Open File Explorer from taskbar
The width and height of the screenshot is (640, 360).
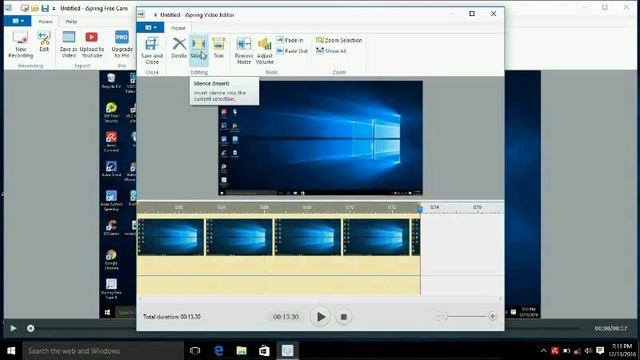pos(242,351)
